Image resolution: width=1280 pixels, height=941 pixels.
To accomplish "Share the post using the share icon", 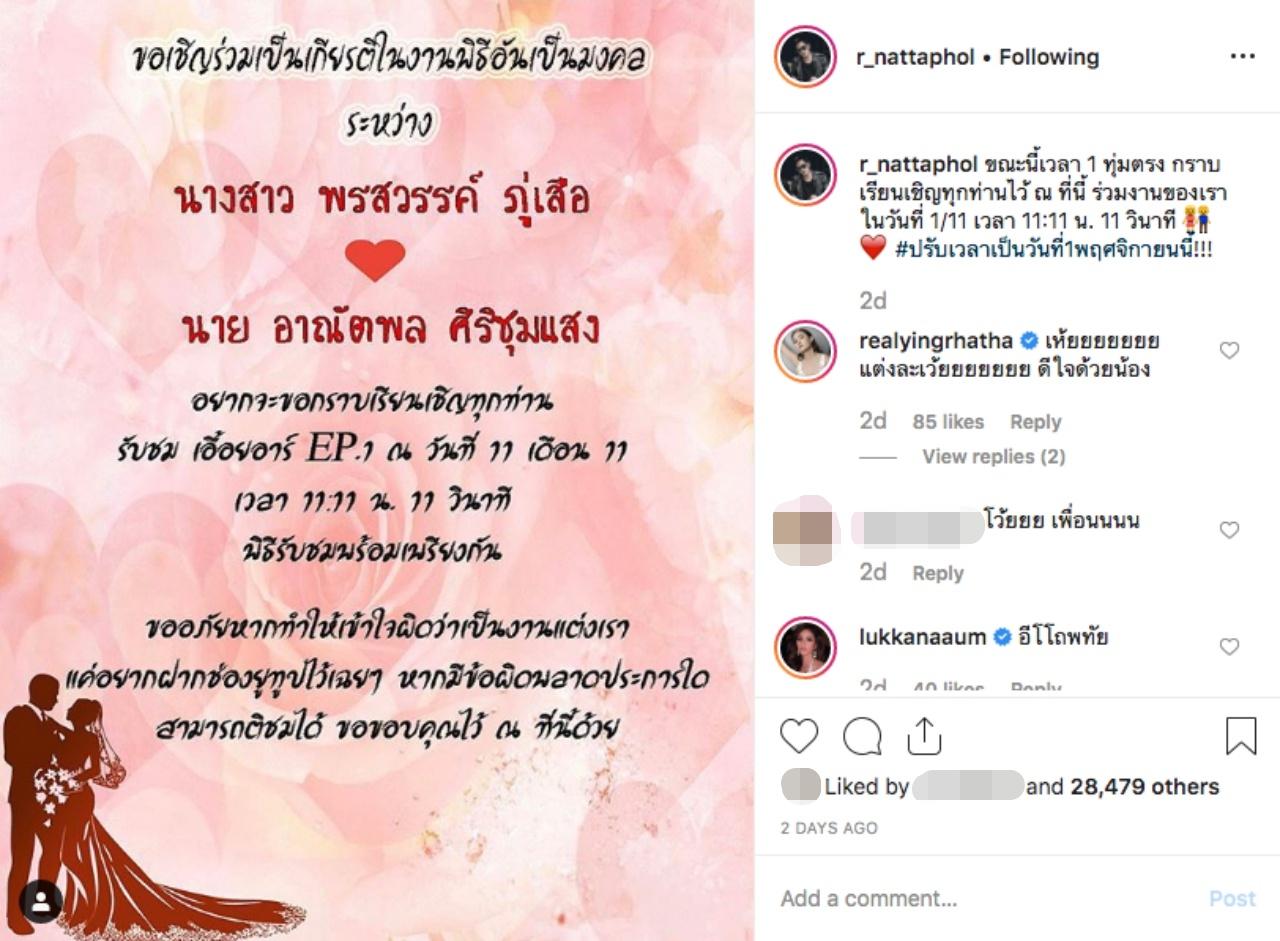I will click(924, 736).
